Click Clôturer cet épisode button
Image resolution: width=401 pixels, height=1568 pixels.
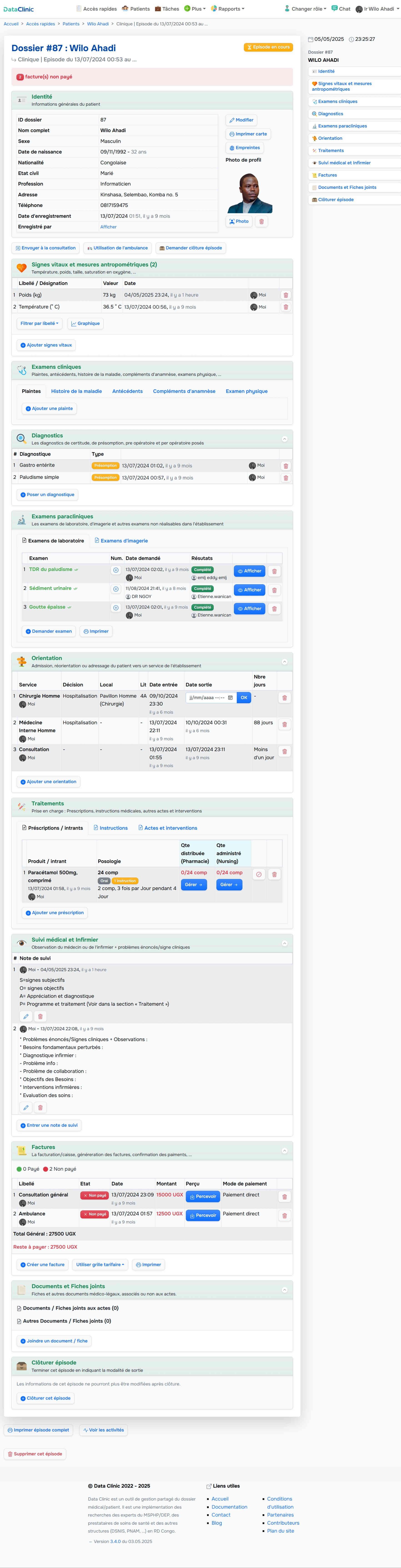click(46, 1398)
